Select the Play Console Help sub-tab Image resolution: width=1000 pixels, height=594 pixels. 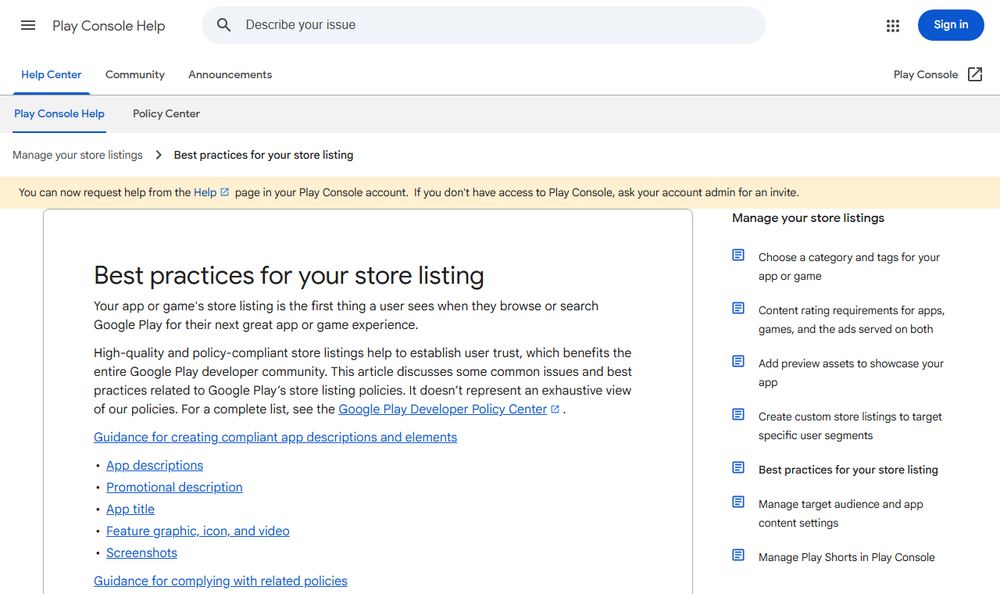pos(59,114)
